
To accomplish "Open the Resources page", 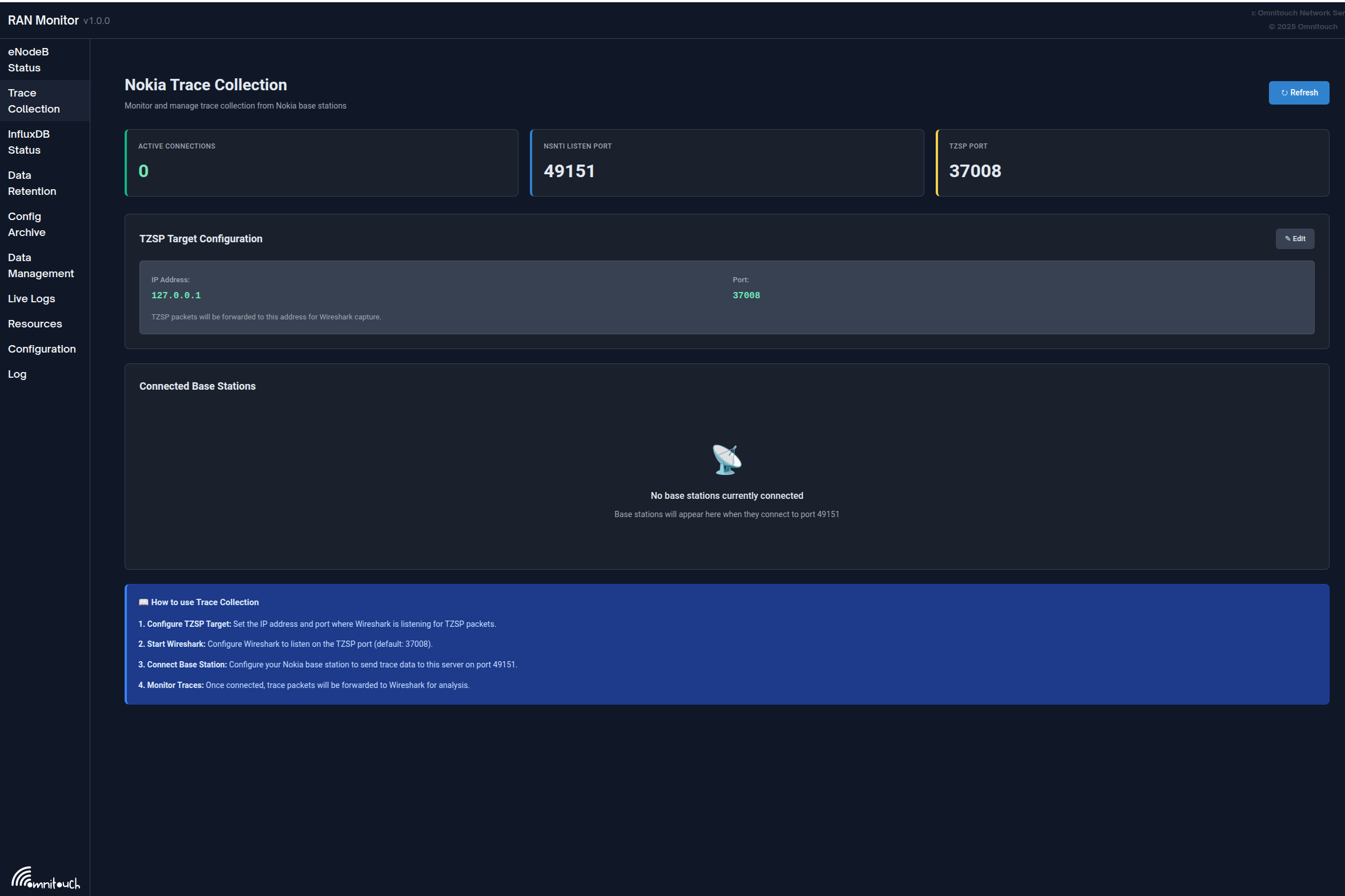I will coord(45,323).
